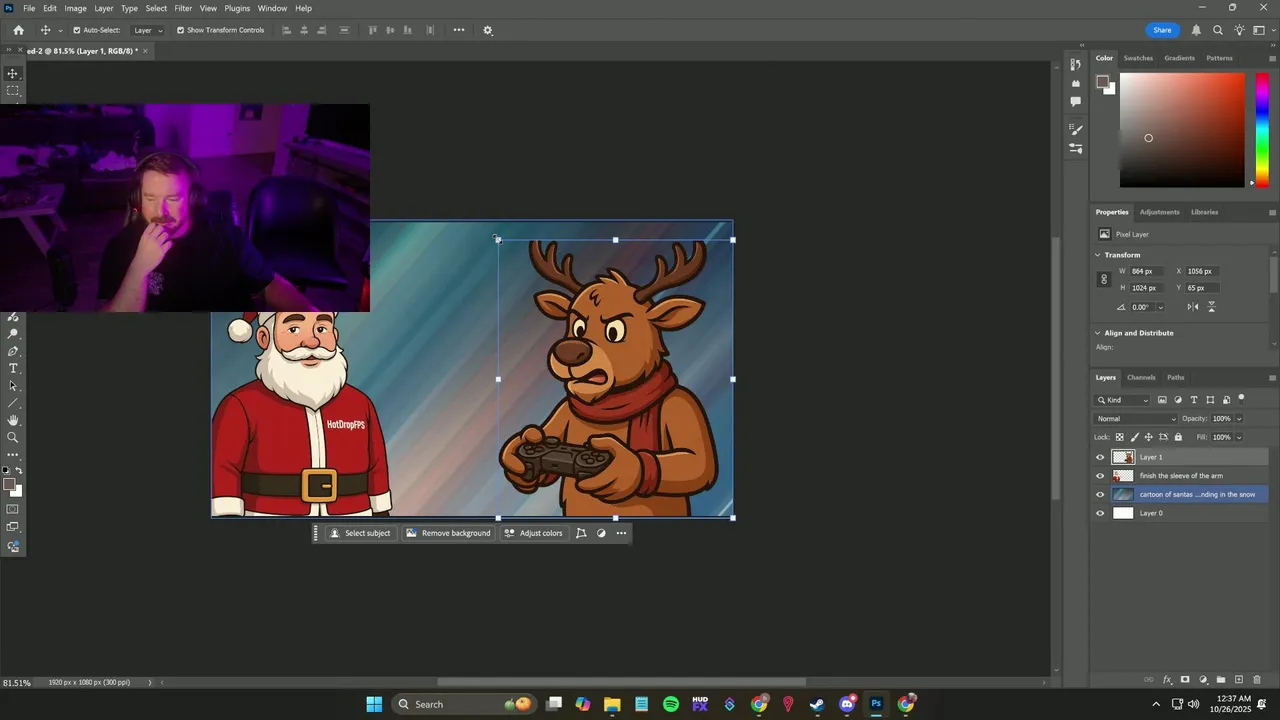1280x720 pixels.
Task: Select the Path Selection arrow tool
Action: click(x=13, y=385)
